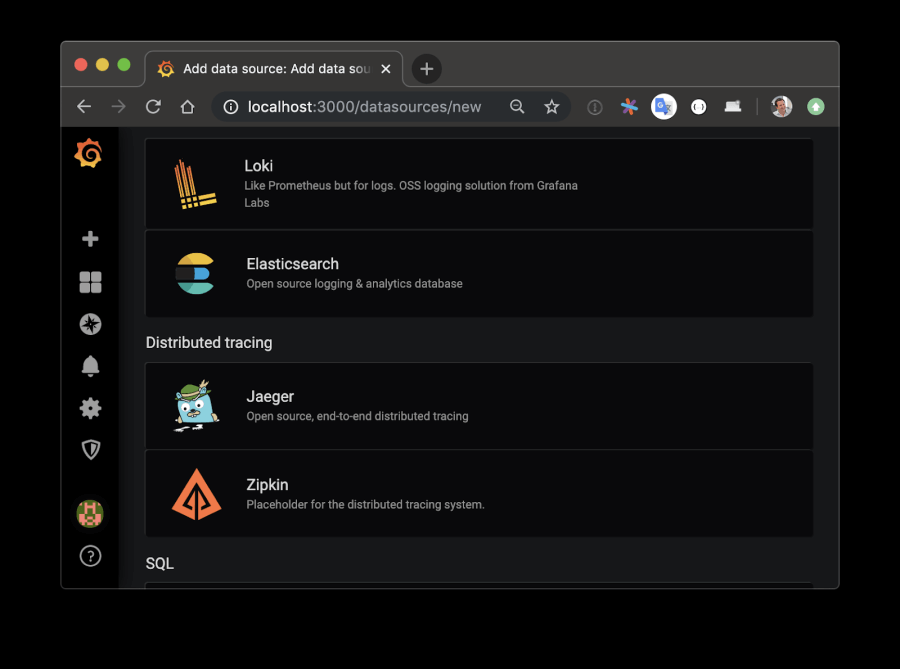Select the Loki data source entry

[x=480, y=184]
